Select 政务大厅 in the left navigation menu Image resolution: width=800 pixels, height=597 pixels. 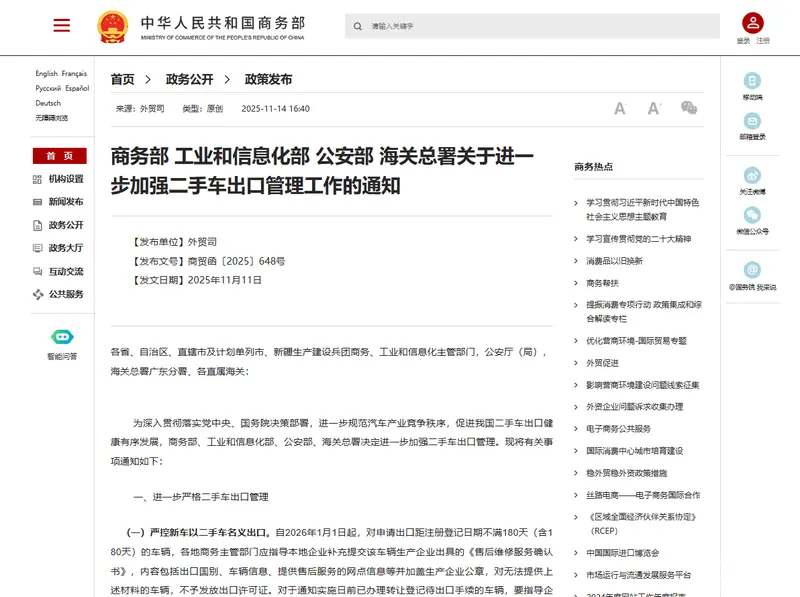point(66,248)
